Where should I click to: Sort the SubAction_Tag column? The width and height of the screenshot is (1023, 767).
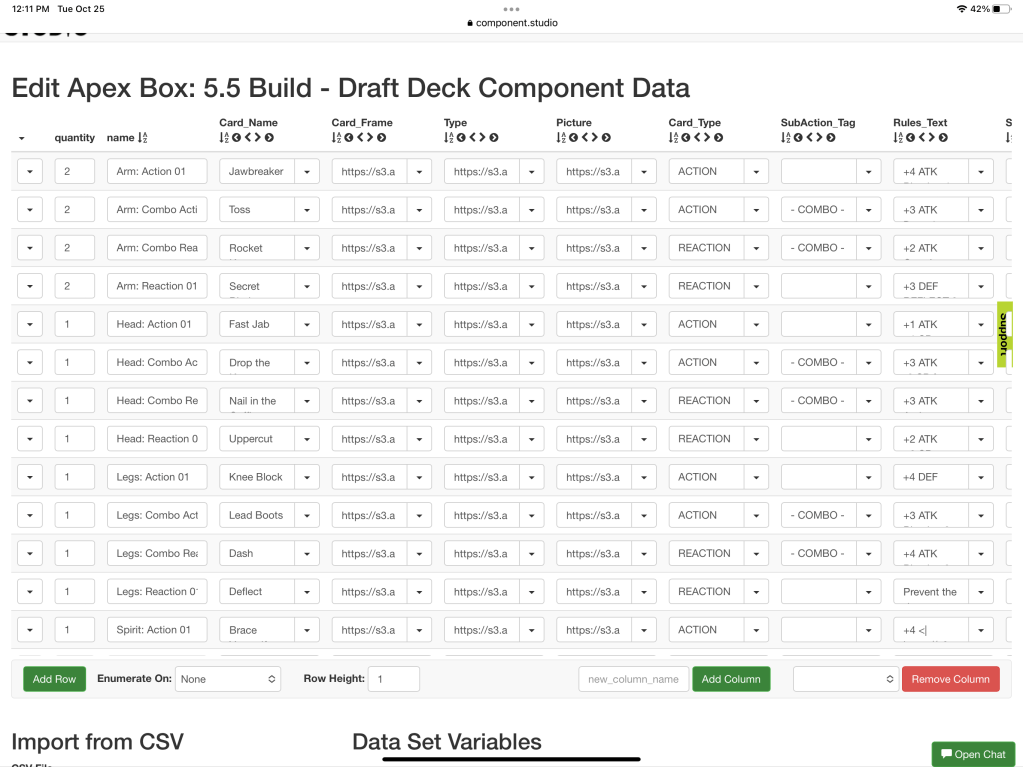click(x=786, y=138)
